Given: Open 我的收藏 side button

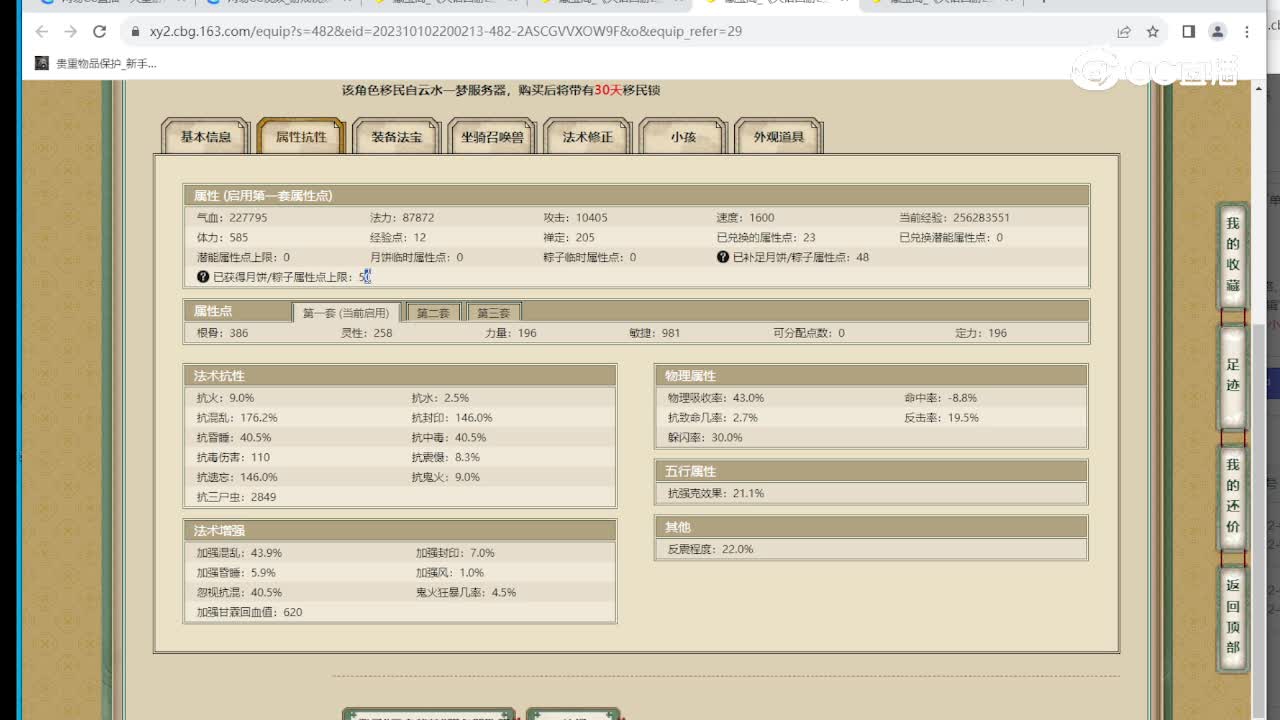Looking at the screenshot, I should click(1233, 255).
